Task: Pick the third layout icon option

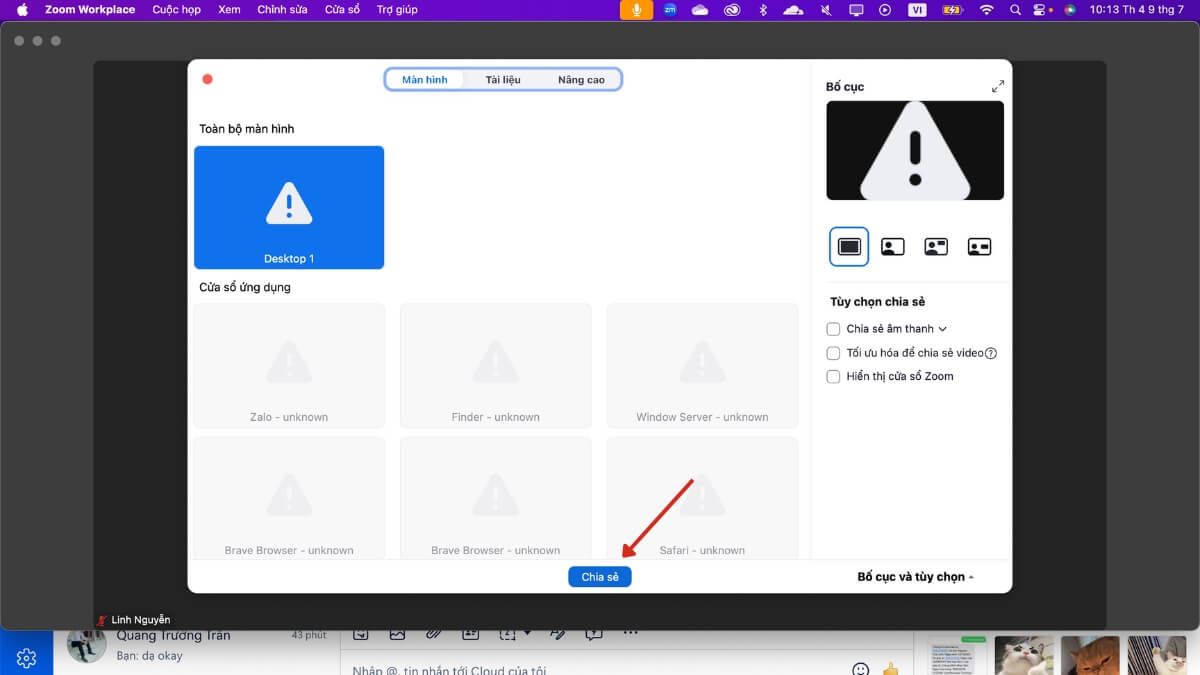Action: [936, 246]
